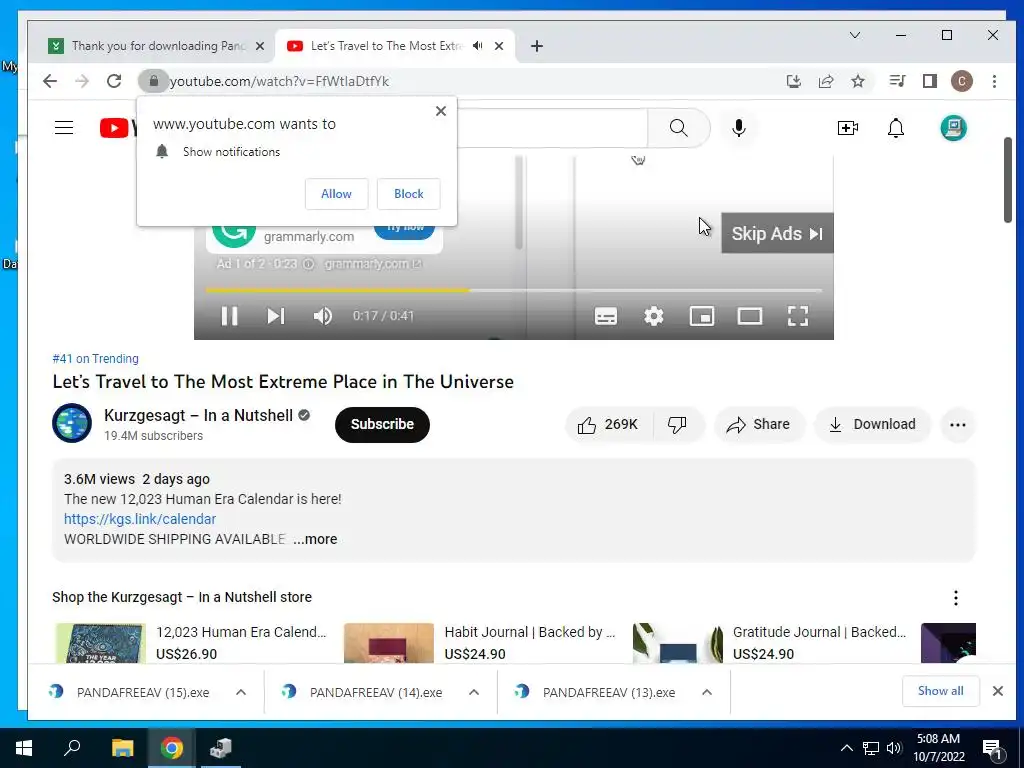The height and width of the screenshot is (768, 1024).
Task: Click the site lock icon
Action: pos(153,81)
